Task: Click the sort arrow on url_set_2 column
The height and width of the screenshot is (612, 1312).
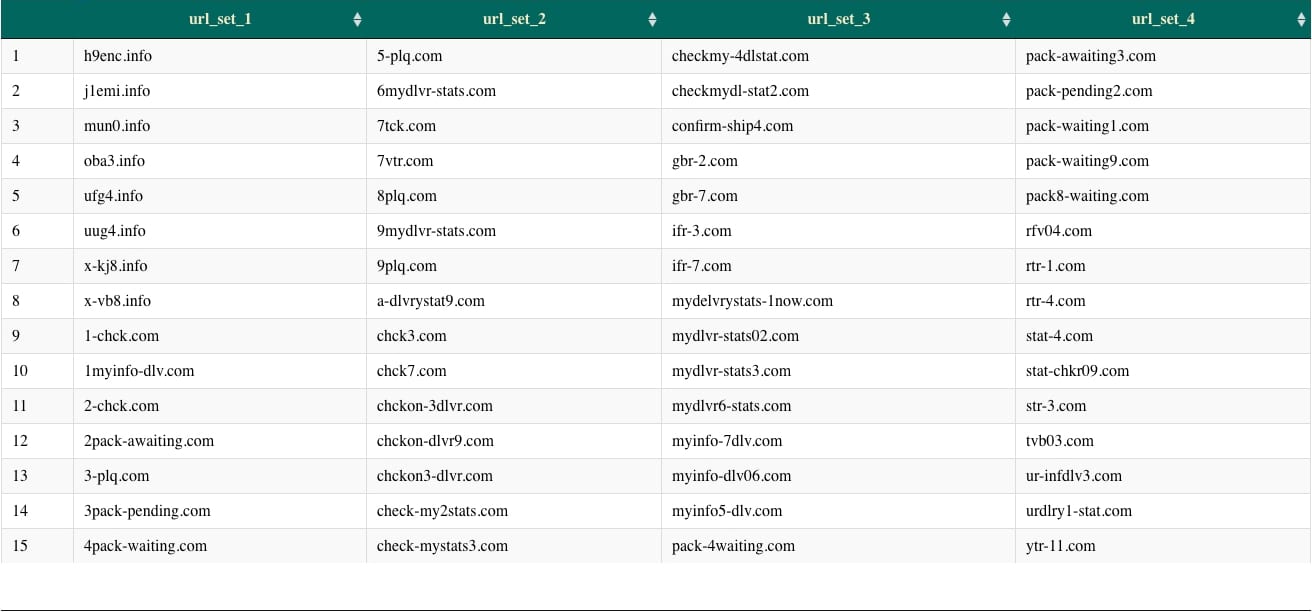Action: [x=652, y=18]
